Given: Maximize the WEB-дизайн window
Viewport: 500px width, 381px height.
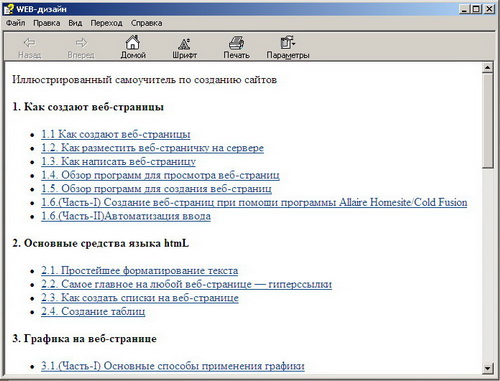Looking at the screenshot, I should [x=476, y=9].
